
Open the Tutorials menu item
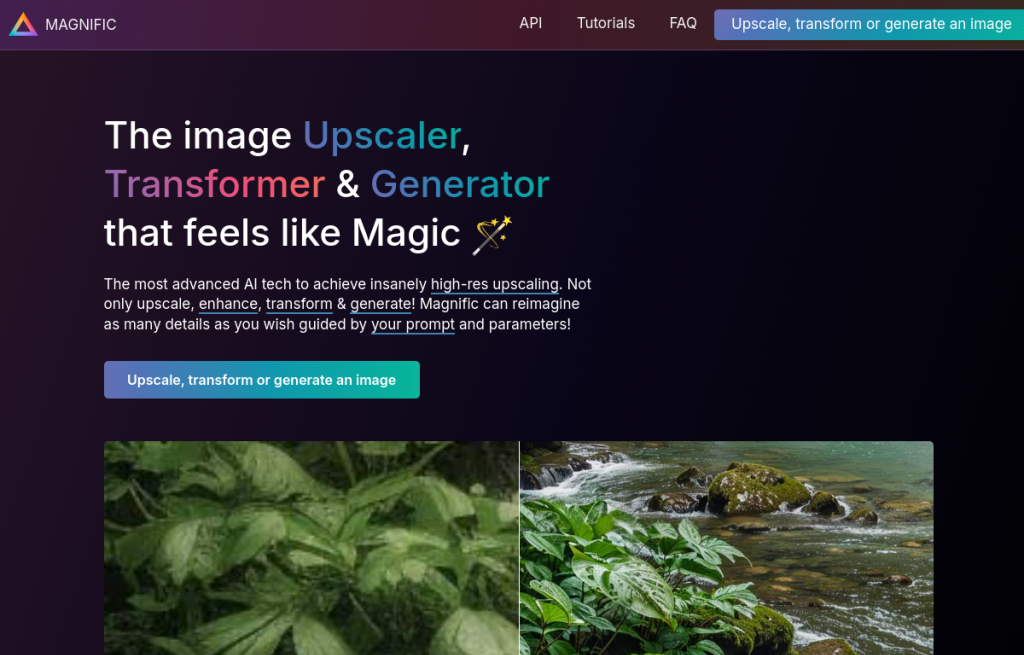coord(605,24)
